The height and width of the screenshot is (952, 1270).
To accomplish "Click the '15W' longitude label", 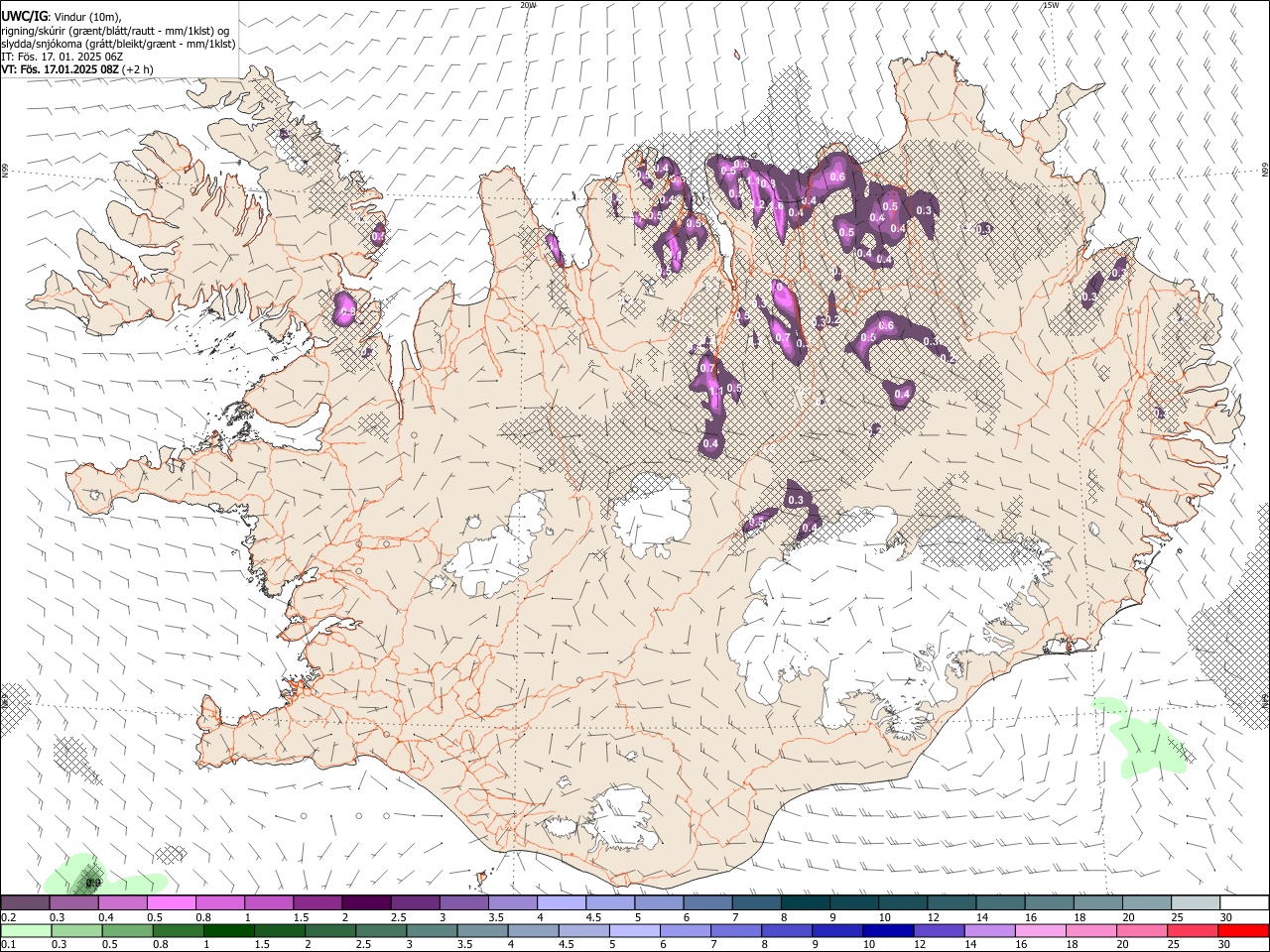I will (1051, 5).
